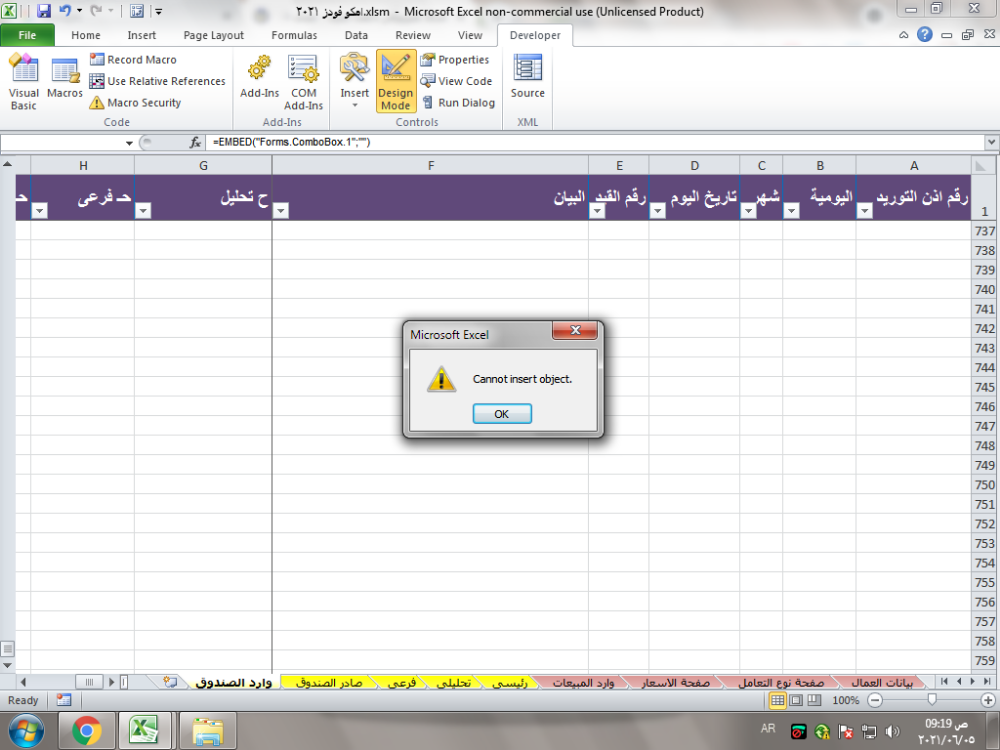Open COM Add-Ins dialog
Image resolution: width=1000 pixels, height=750 pixels.
point(304,82)
